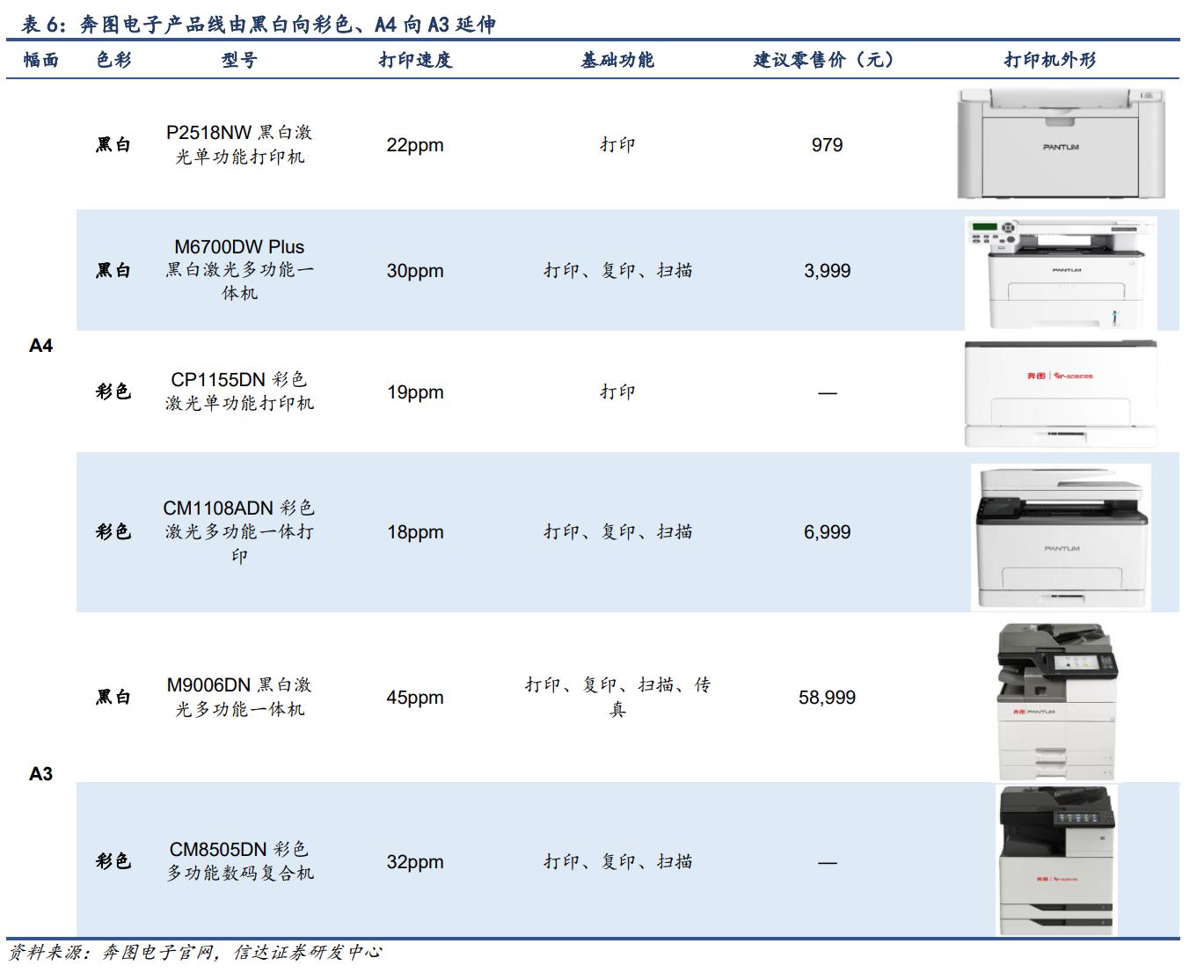1204x980 pixels.
Task: Select the '18ppm' speed value
Action: [x=415, y=532]
